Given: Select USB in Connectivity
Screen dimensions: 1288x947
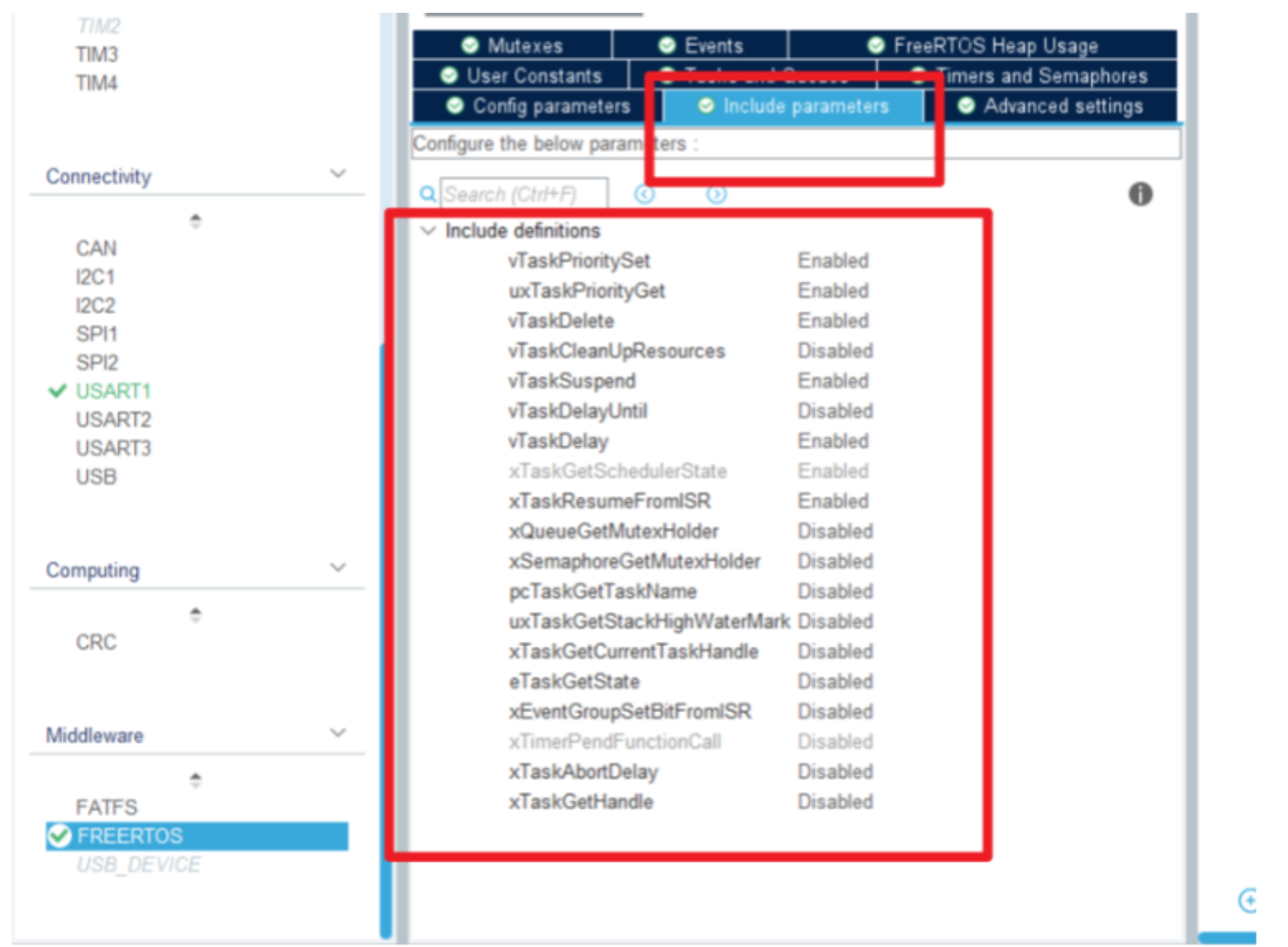Looking at the screenshot, I should point(96,476).
